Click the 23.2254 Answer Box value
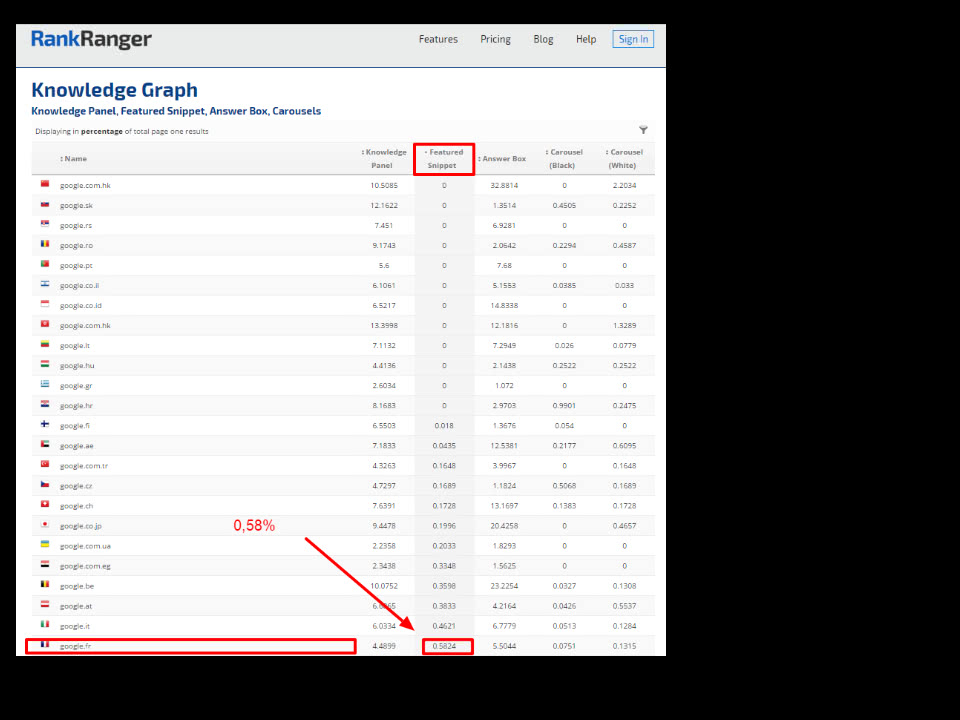This screenshot has width=960, height=720. coord(504,586)
